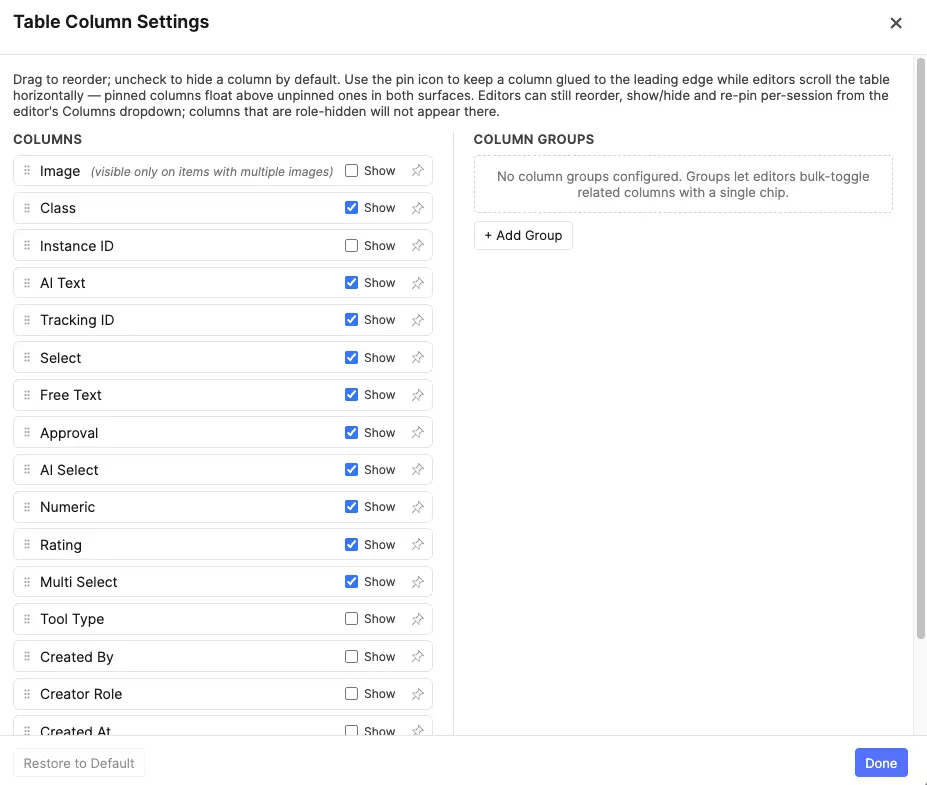Grab the AI Select row drag handle
Image resolution: width=927 pixels, height=785 pixels.
(27, 470)
